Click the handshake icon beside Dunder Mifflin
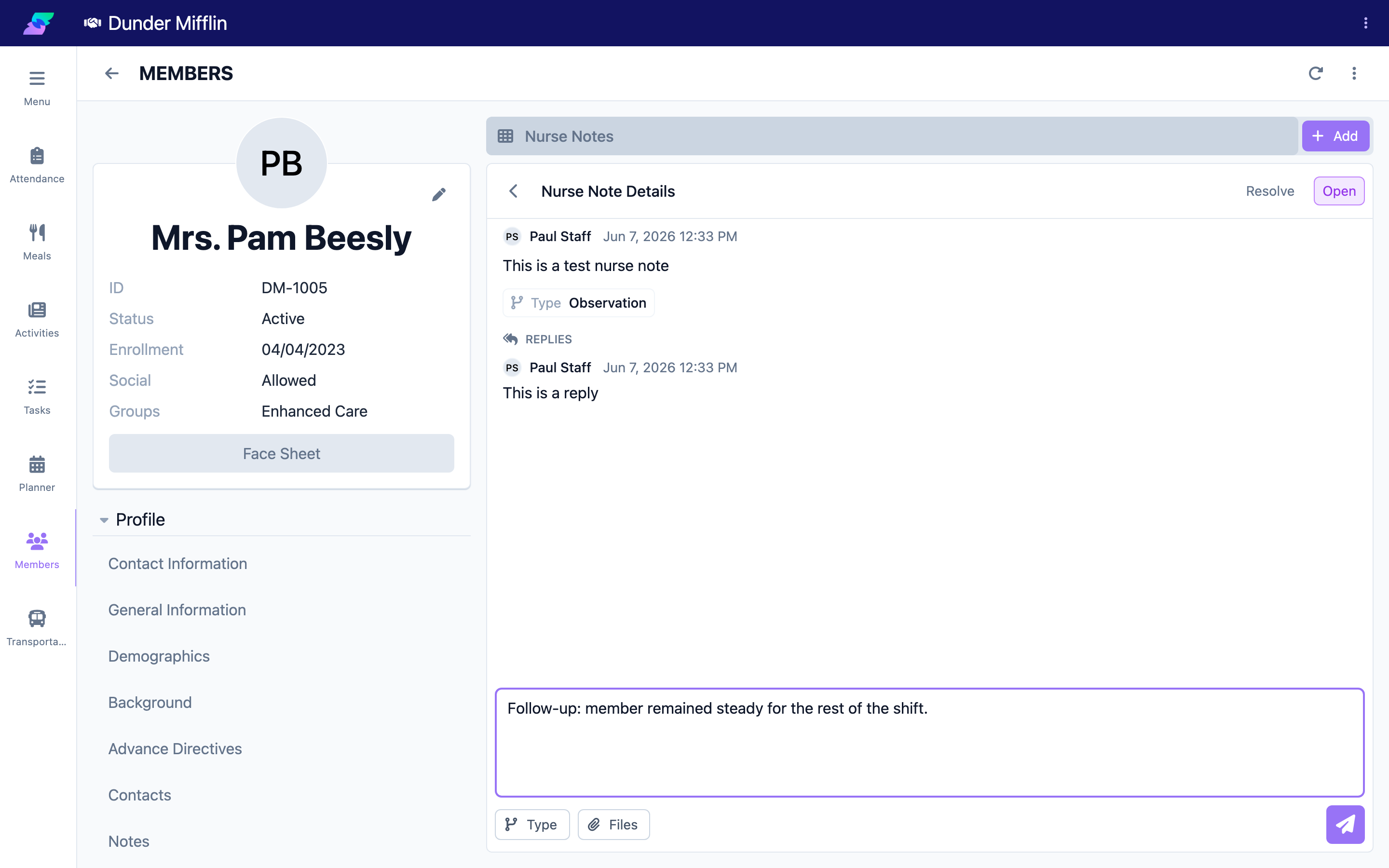The width and height of the screenshot is (1389, 868). point(93,23)
